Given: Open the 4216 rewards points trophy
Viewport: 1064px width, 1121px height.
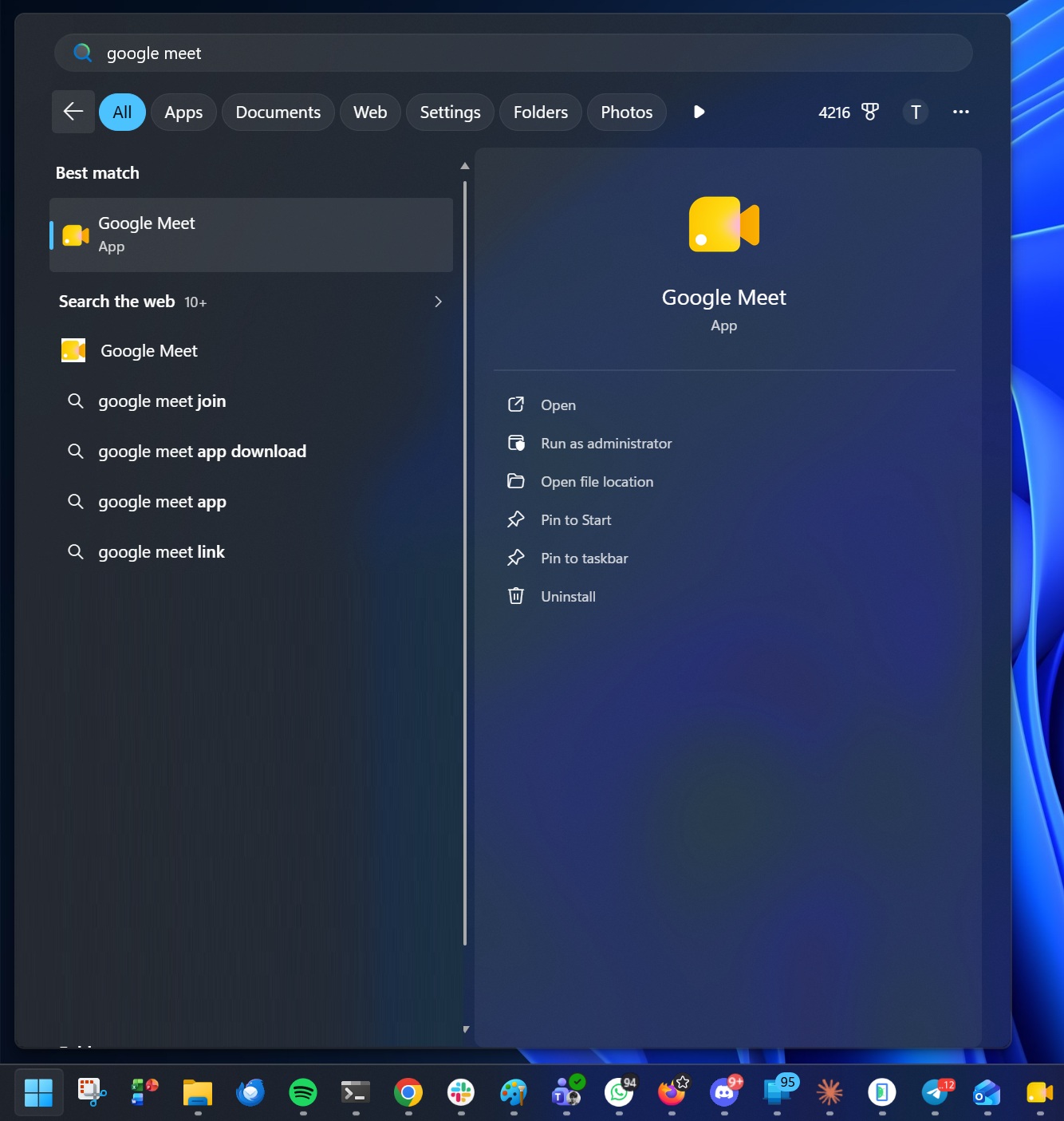Looking at the screenshot, I should pos(849,112).
